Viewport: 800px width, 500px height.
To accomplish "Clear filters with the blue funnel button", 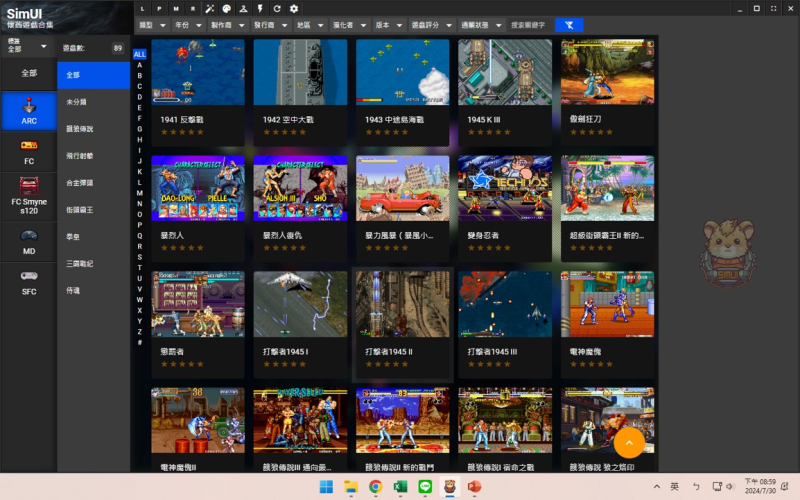I will 569,25.
